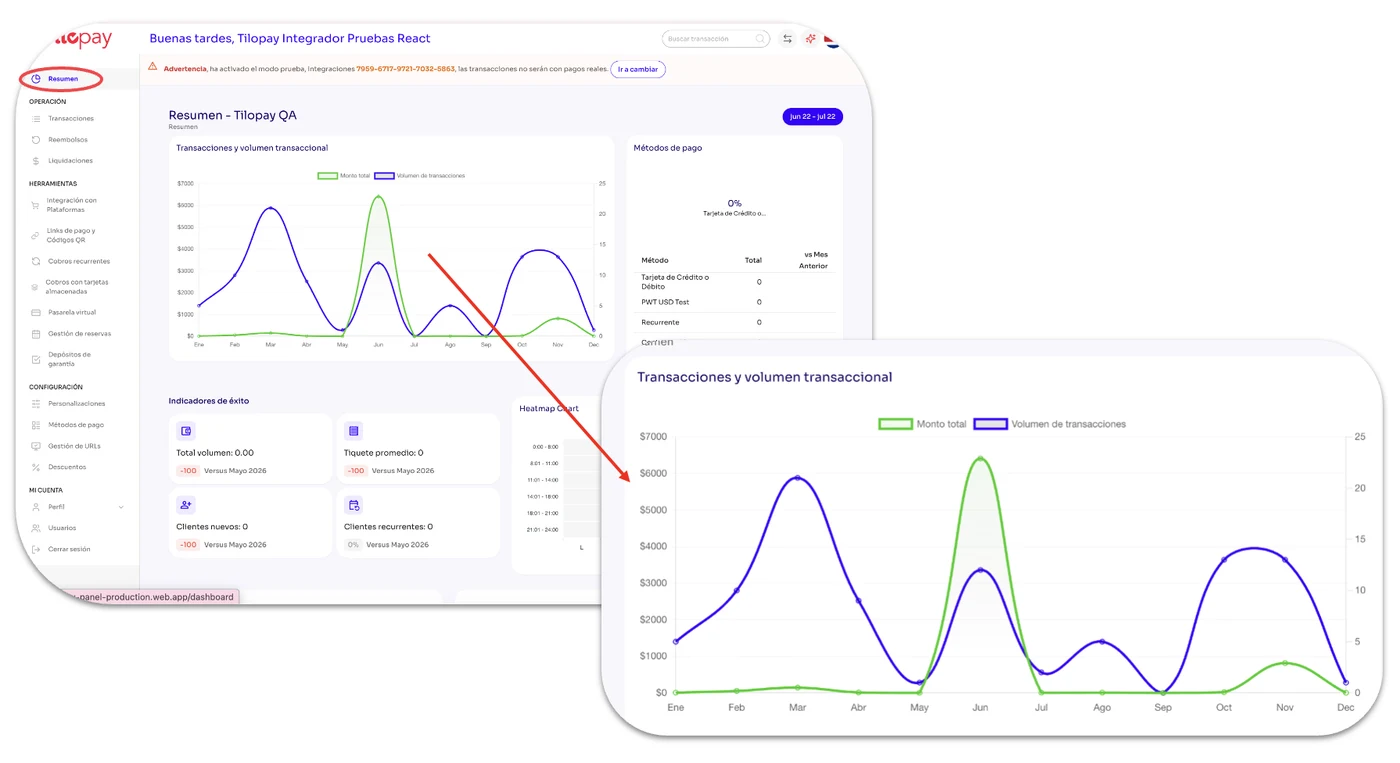Open Transacciones list icon in sidebar
This screenshot has width=1400, height=763.
click(x=36, y=119)
